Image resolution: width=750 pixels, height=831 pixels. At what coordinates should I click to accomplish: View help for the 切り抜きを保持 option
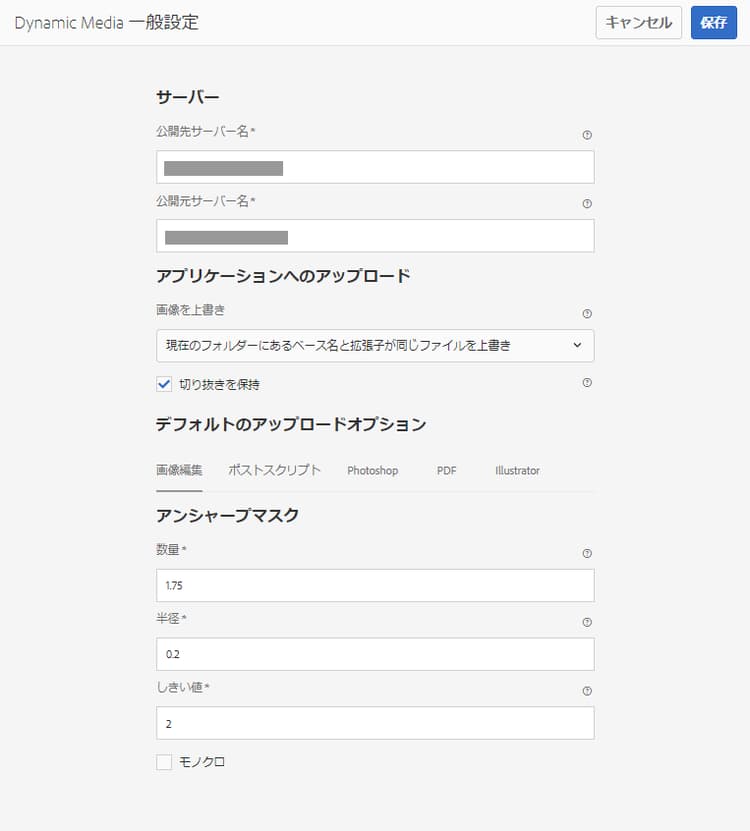[587, 382]
